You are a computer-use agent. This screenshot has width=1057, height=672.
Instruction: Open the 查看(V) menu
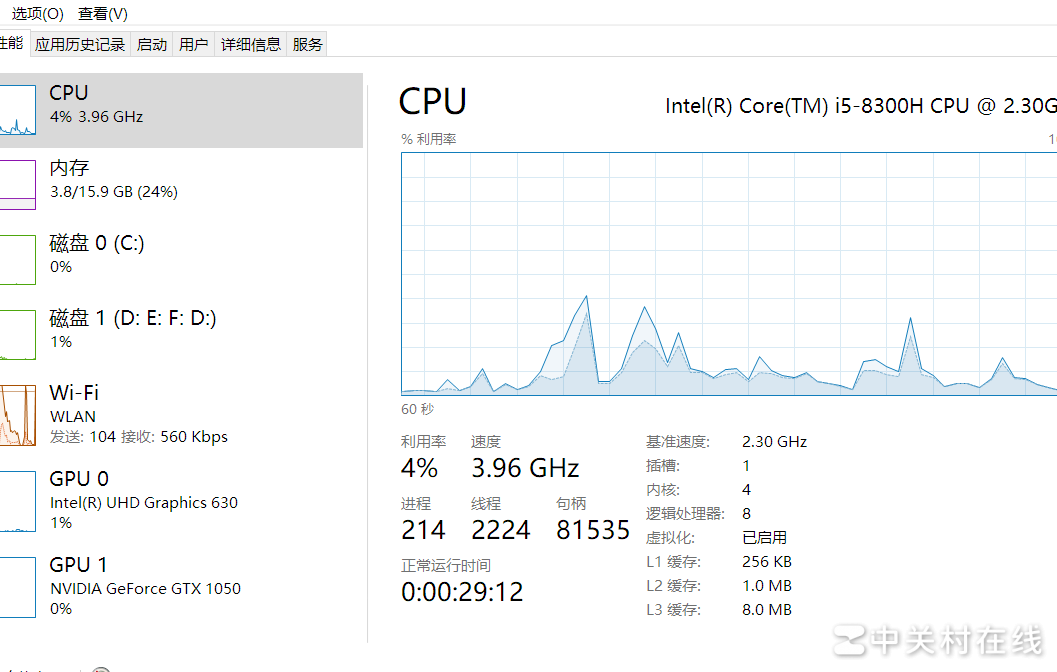101,14
